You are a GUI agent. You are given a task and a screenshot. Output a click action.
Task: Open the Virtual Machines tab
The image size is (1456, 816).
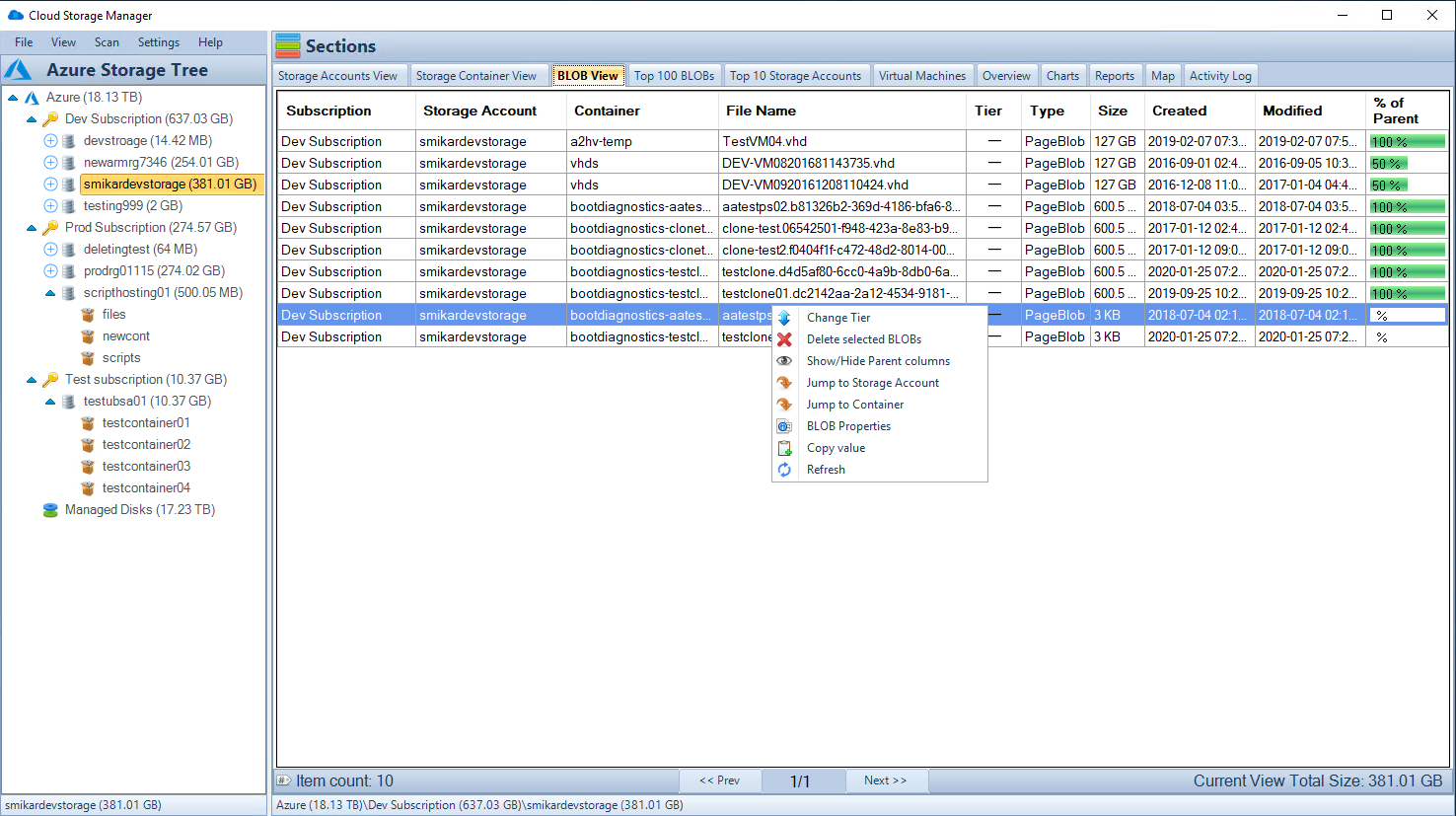922,76
